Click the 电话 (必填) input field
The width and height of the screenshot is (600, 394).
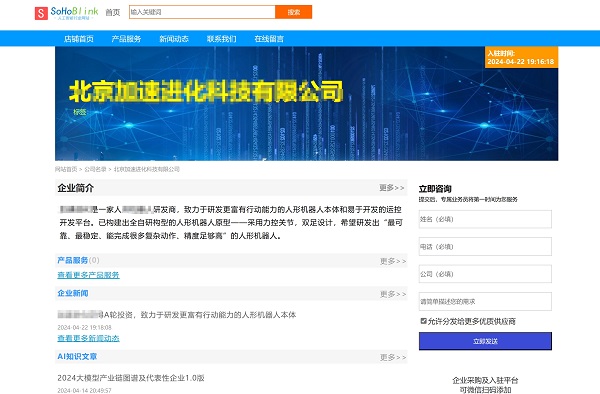(x=485, y=247)
